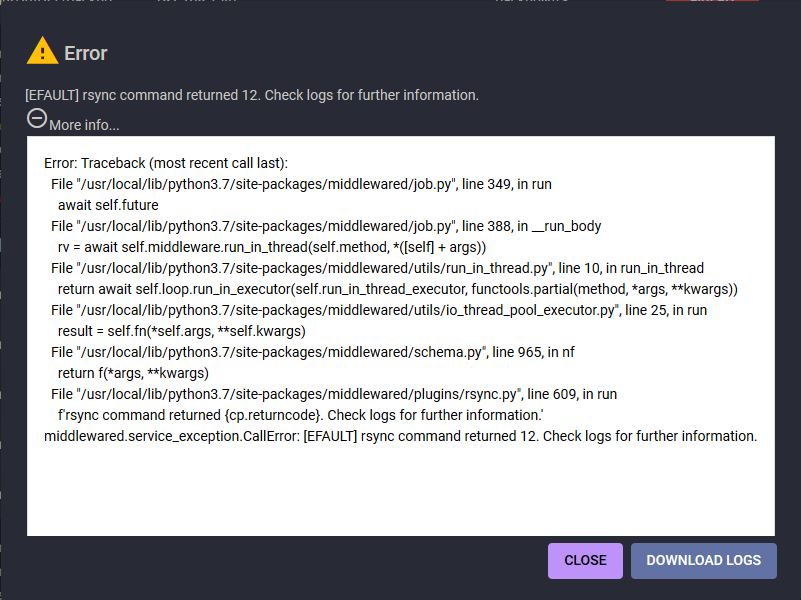Click the "return f(*args, **kwargs)" line
Screen dimensions: 801x600
tap(133, 373)
